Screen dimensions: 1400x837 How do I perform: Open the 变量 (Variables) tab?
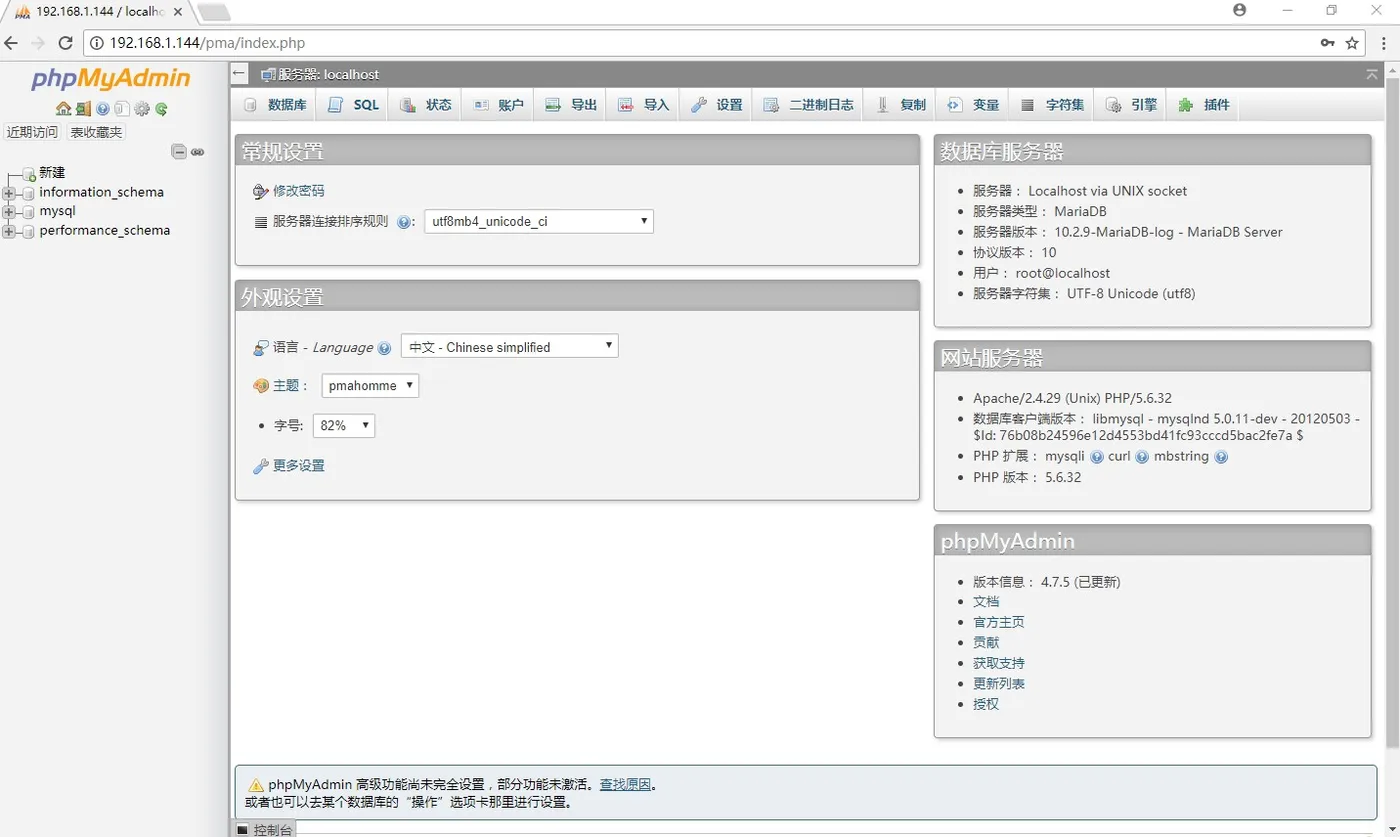973,105
